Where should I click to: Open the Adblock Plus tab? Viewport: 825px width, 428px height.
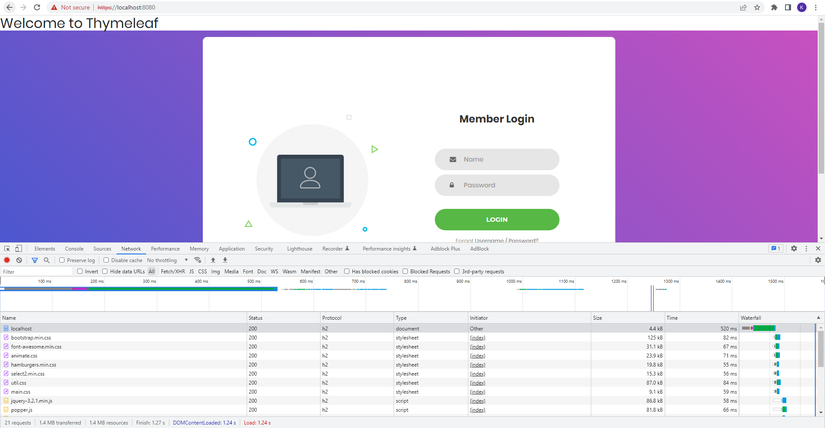pyautogui.click(x=445, y=248)
